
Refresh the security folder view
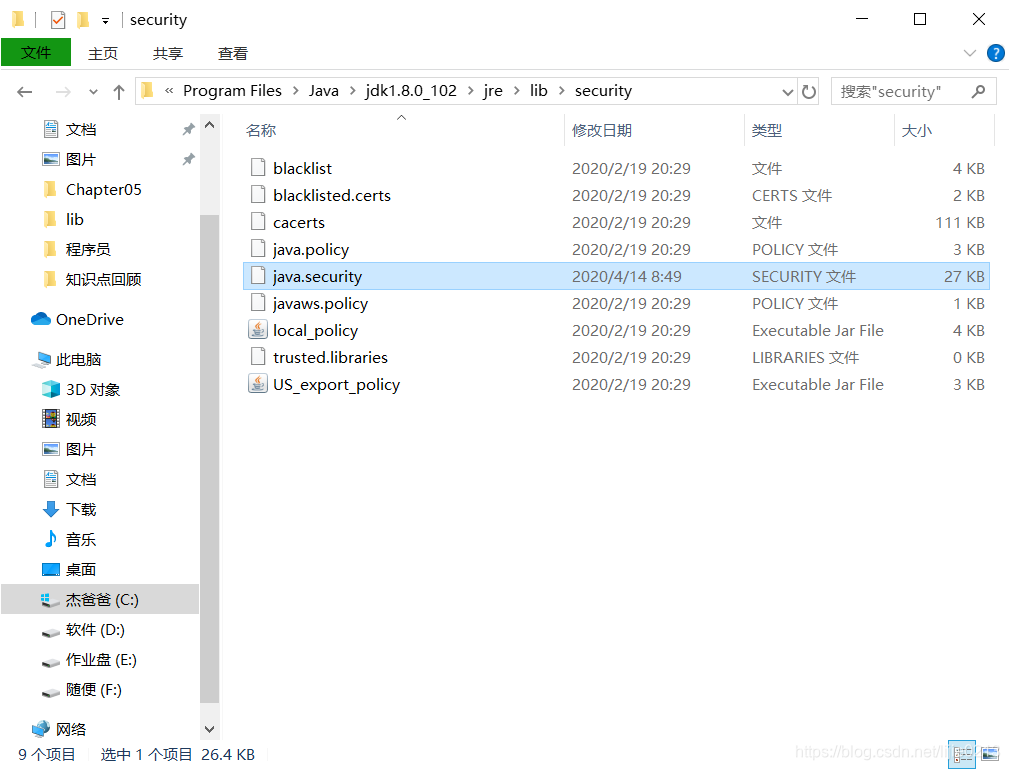point(809,91)
